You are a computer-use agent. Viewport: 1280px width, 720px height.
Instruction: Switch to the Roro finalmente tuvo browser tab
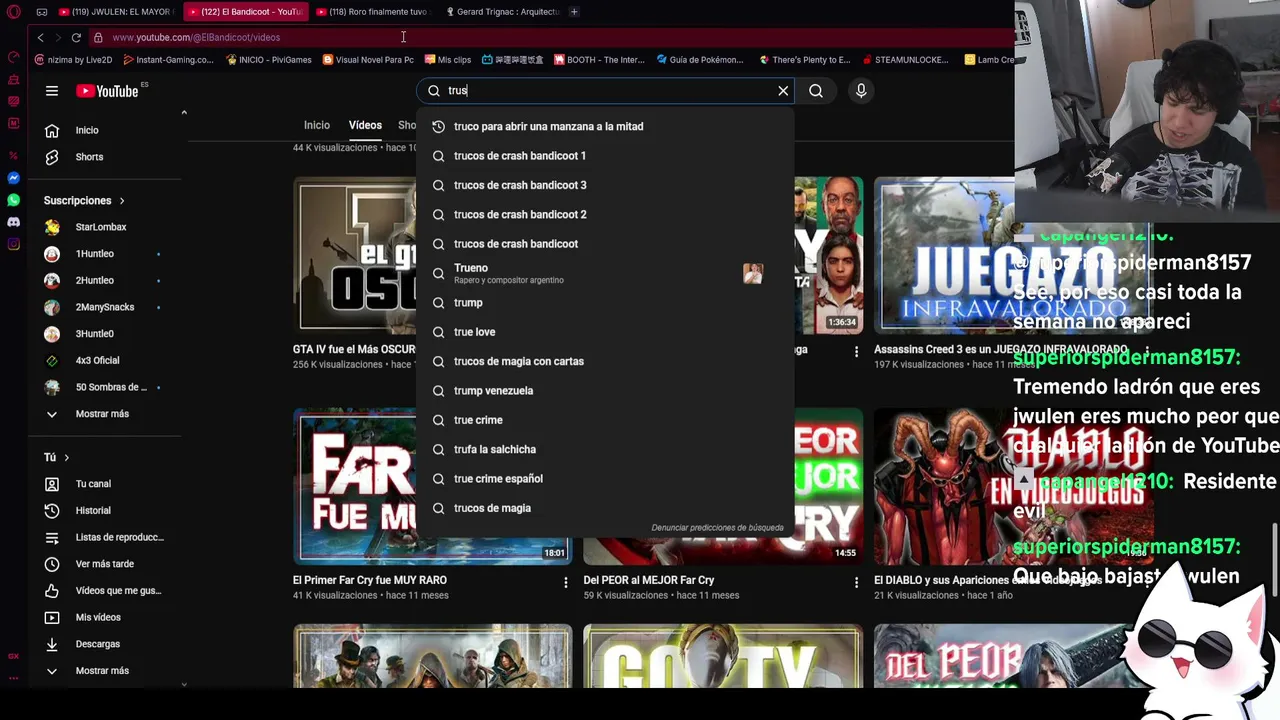(x=372, y=12)
